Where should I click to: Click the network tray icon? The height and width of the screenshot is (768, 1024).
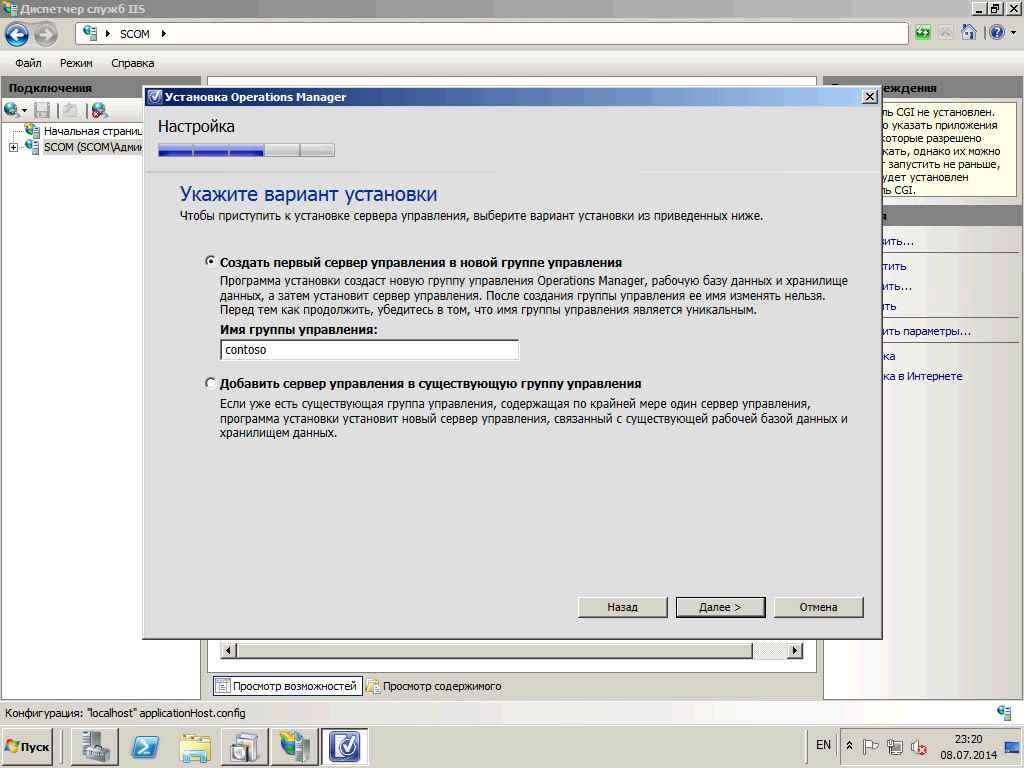894,746
